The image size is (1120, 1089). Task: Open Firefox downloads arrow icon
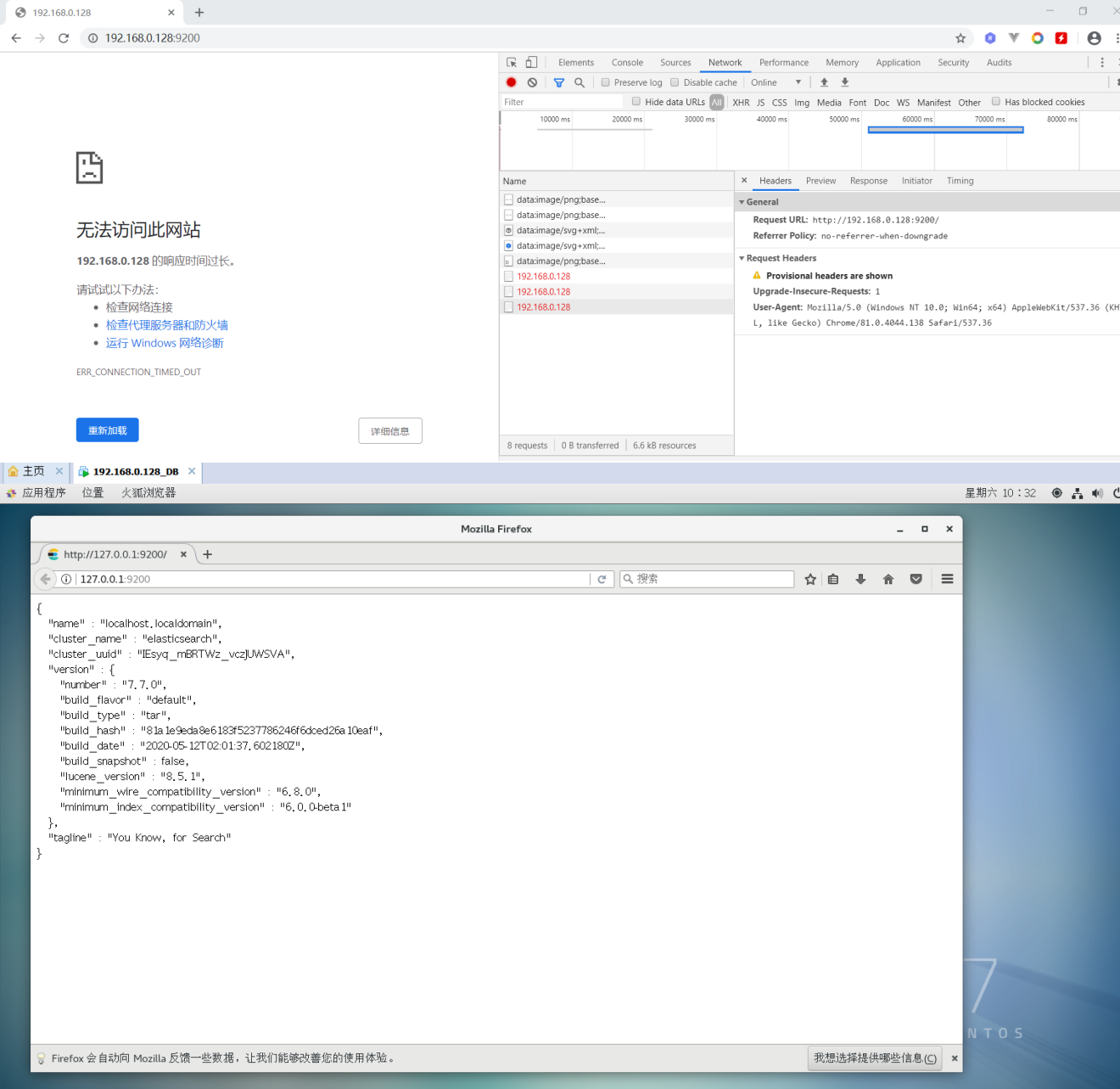pyautogui.click(x=860, y=579)
